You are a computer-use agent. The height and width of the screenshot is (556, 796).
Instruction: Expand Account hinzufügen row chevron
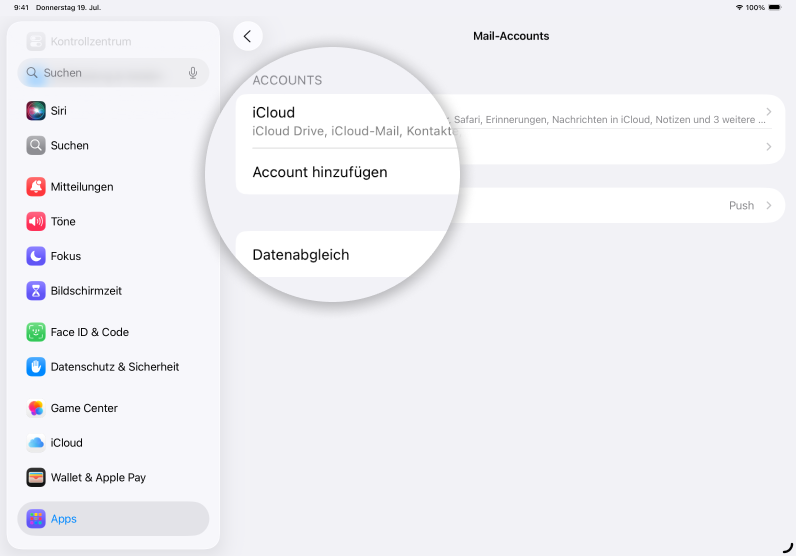click(768, 147)
